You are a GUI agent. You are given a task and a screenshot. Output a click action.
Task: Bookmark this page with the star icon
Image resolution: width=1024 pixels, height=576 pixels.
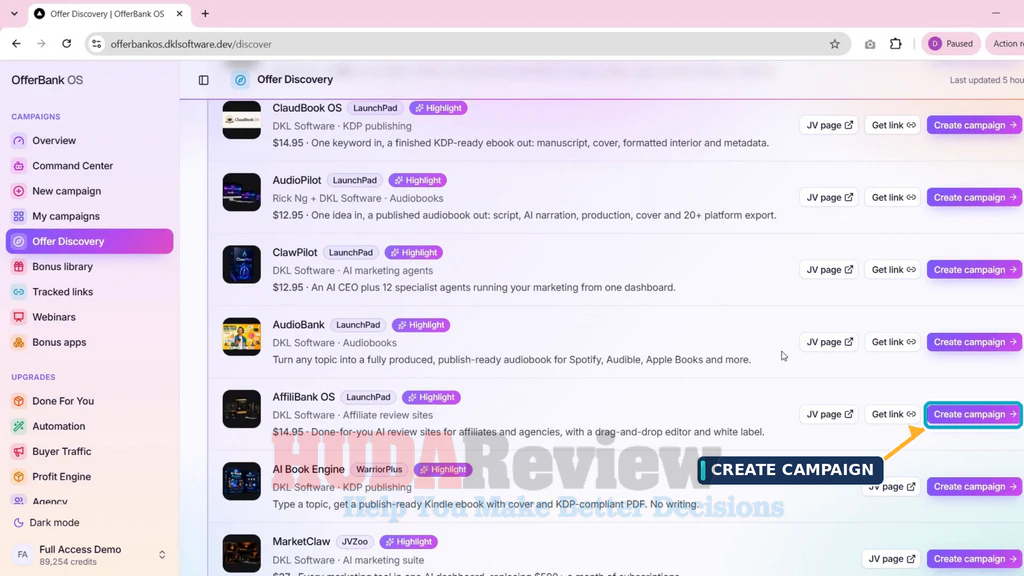tap(835, 44)
